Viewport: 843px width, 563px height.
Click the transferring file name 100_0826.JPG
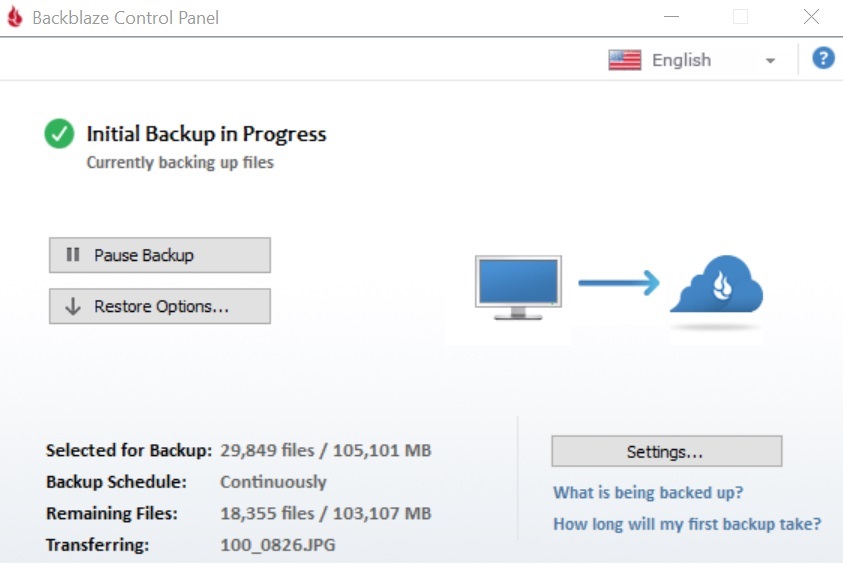(x=277, y=545)
